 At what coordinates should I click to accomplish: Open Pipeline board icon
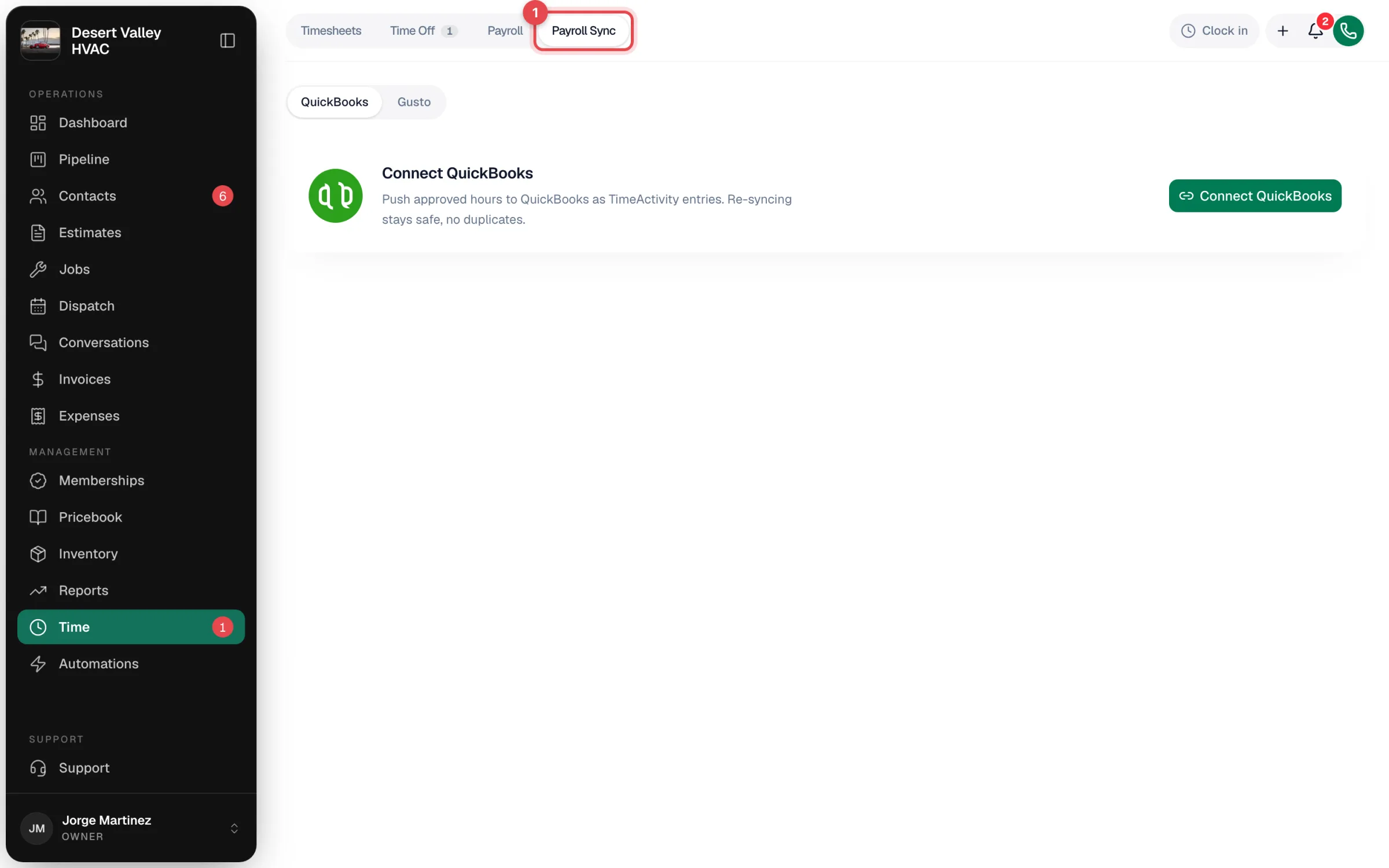[38, 159]
